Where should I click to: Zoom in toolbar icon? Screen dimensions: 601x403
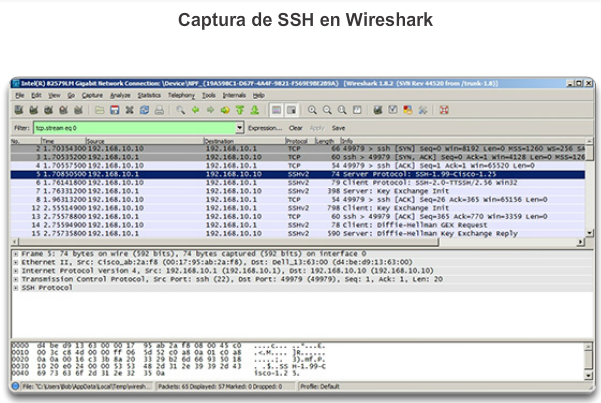(x=312, y=110)
